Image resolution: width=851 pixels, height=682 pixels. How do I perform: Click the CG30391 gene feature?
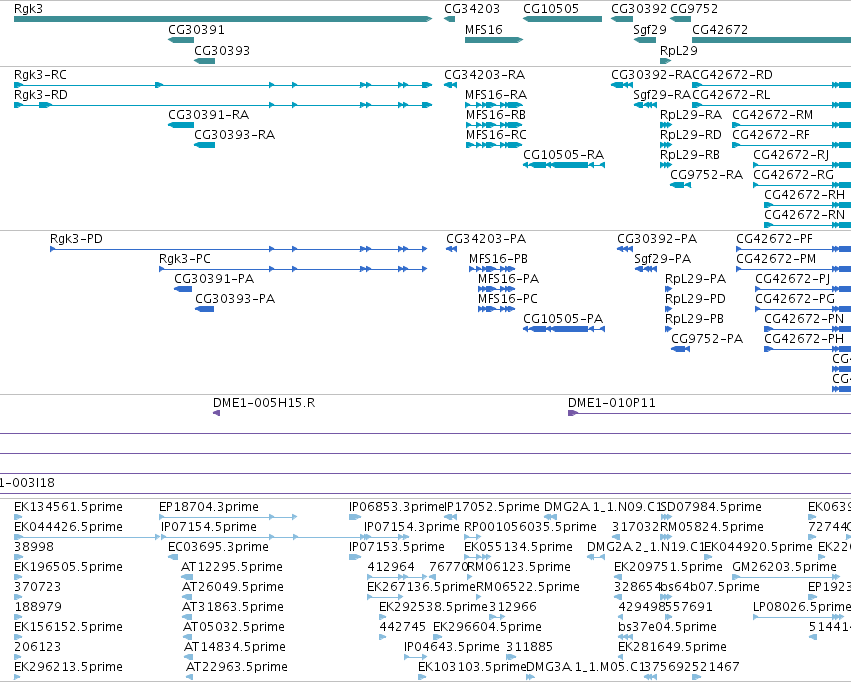tap(181, 40)
